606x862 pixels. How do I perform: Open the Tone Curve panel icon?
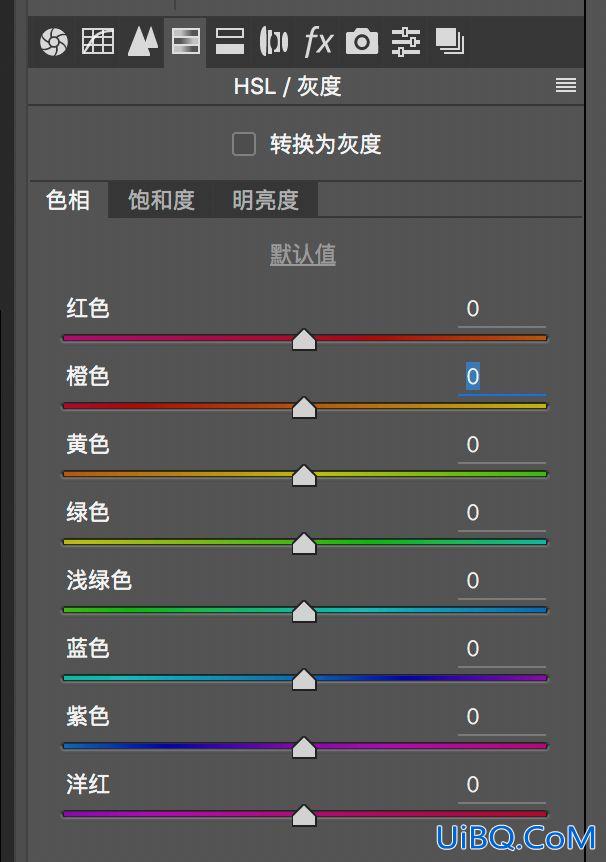[x=98, y=41]
